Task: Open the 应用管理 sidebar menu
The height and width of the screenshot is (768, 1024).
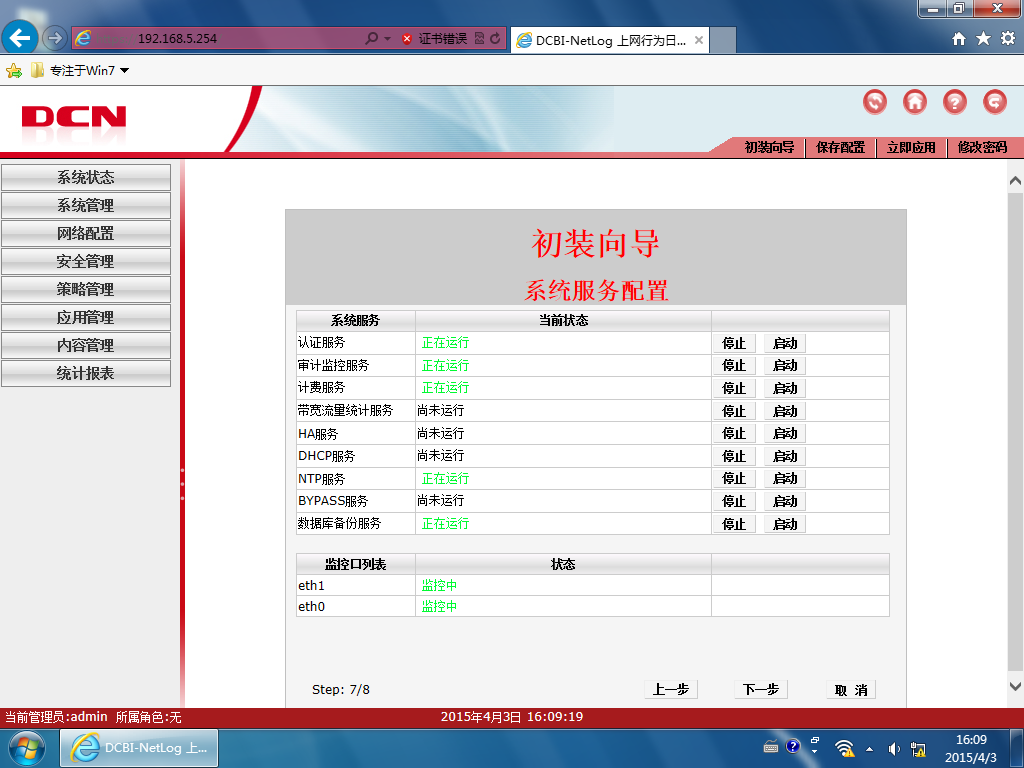Action: [x=86, y=317]
